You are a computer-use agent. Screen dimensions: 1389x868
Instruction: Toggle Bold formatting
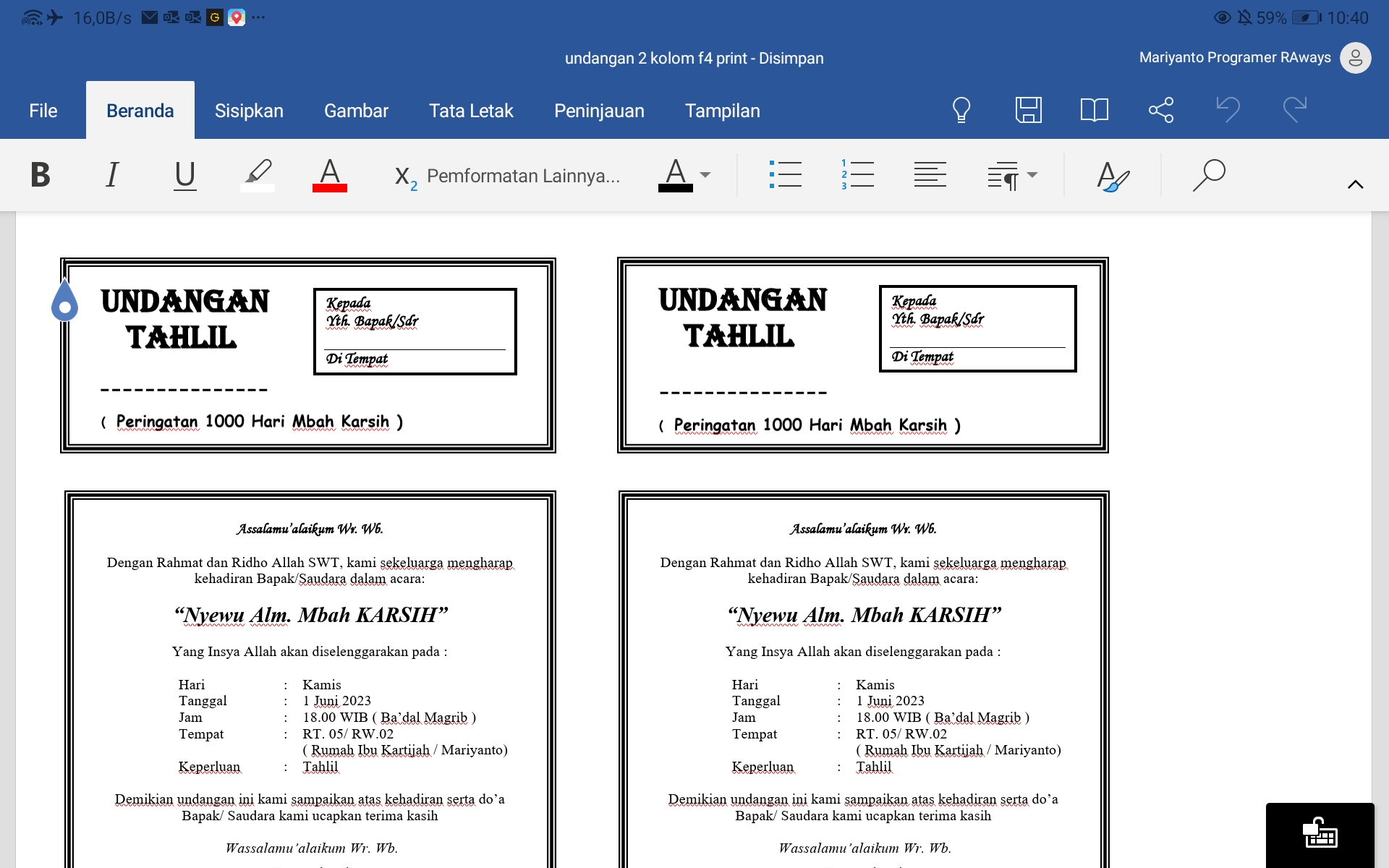41,175
